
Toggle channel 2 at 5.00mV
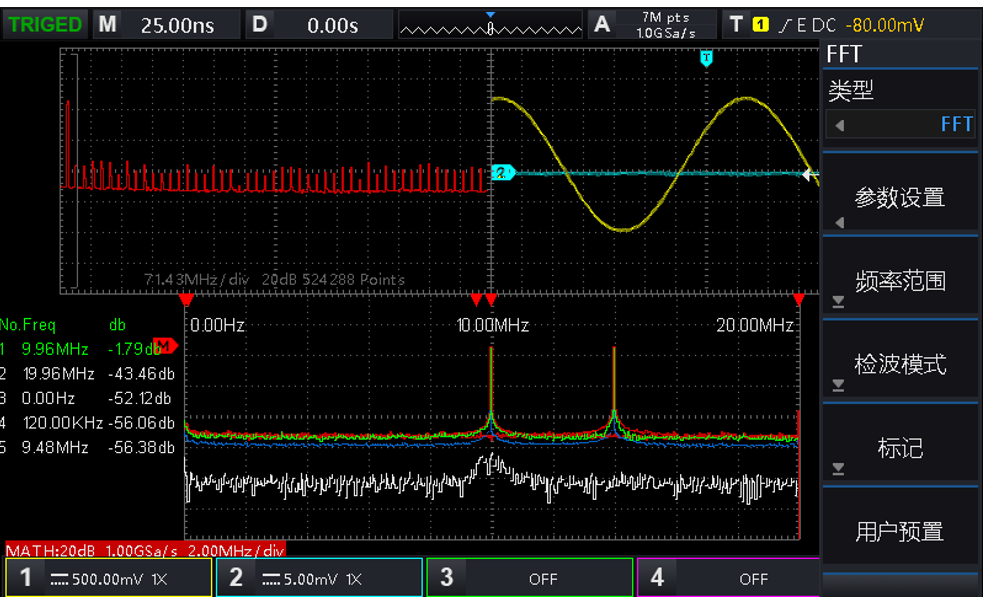[319, 578]
